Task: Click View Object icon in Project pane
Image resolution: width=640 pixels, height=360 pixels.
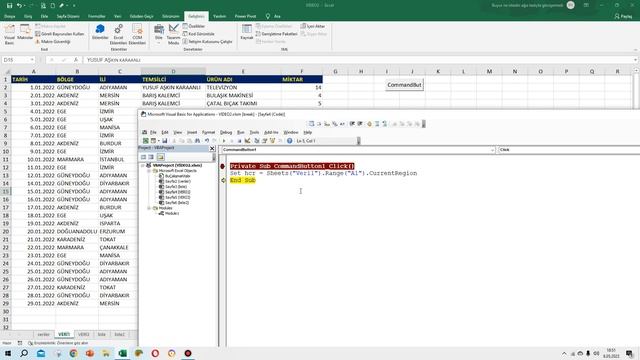Action: (151, 157)
